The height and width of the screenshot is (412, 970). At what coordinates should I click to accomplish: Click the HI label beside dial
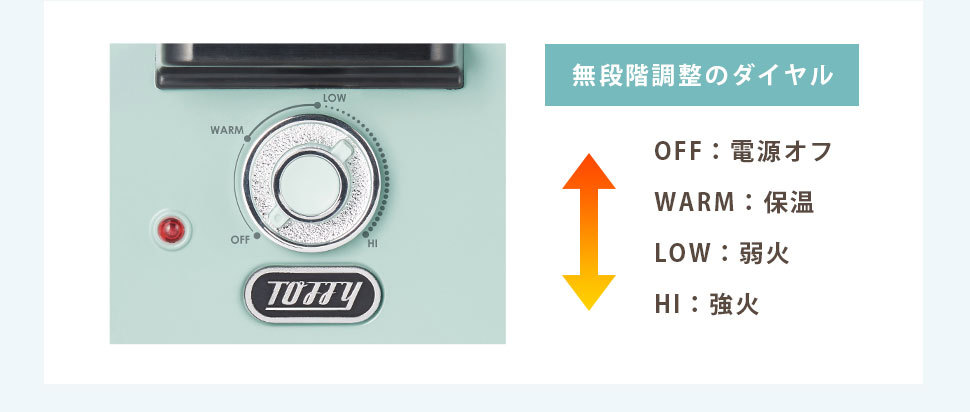(372, 244)
